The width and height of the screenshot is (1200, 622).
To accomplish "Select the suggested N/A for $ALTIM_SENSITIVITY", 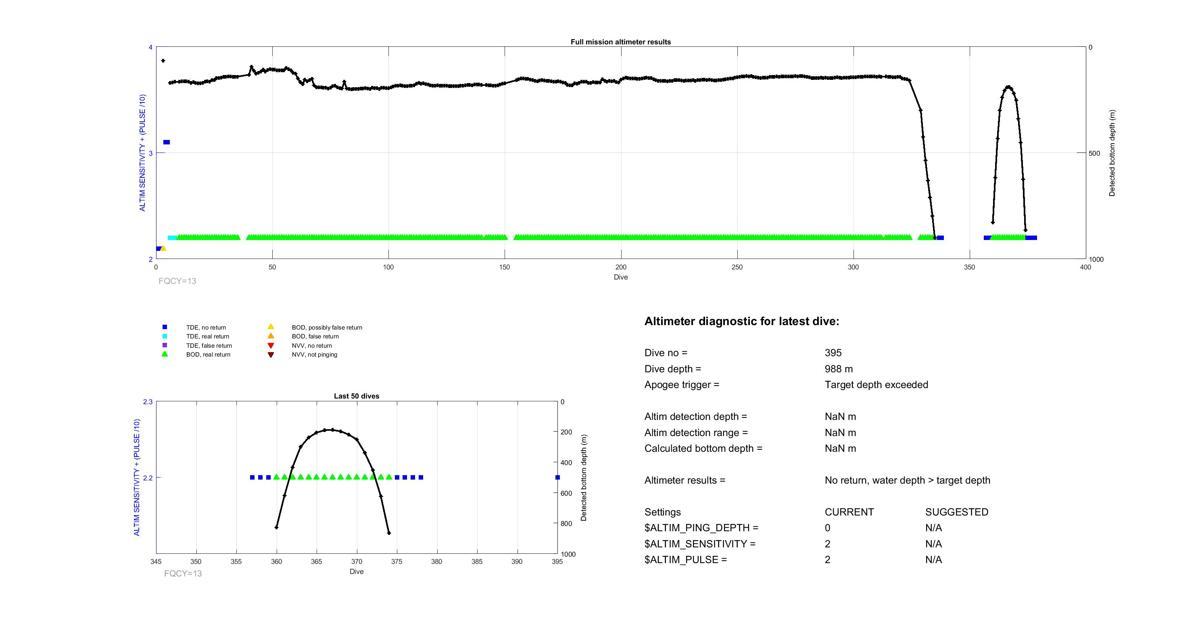I will point(934,544).
